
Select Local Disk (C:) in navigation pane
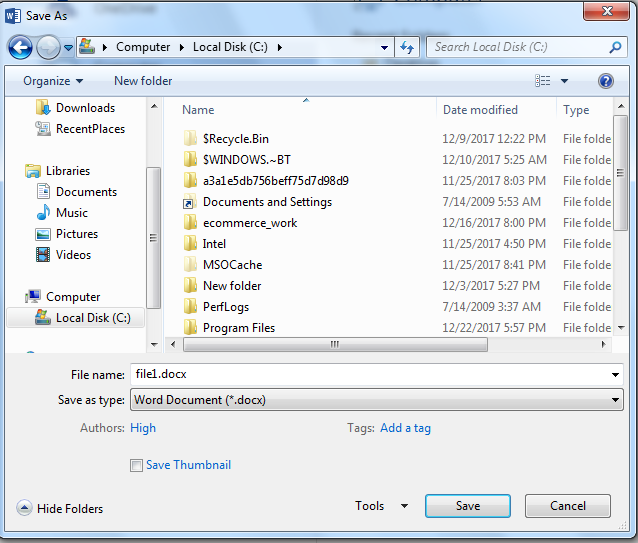click(x=76, y=318)
